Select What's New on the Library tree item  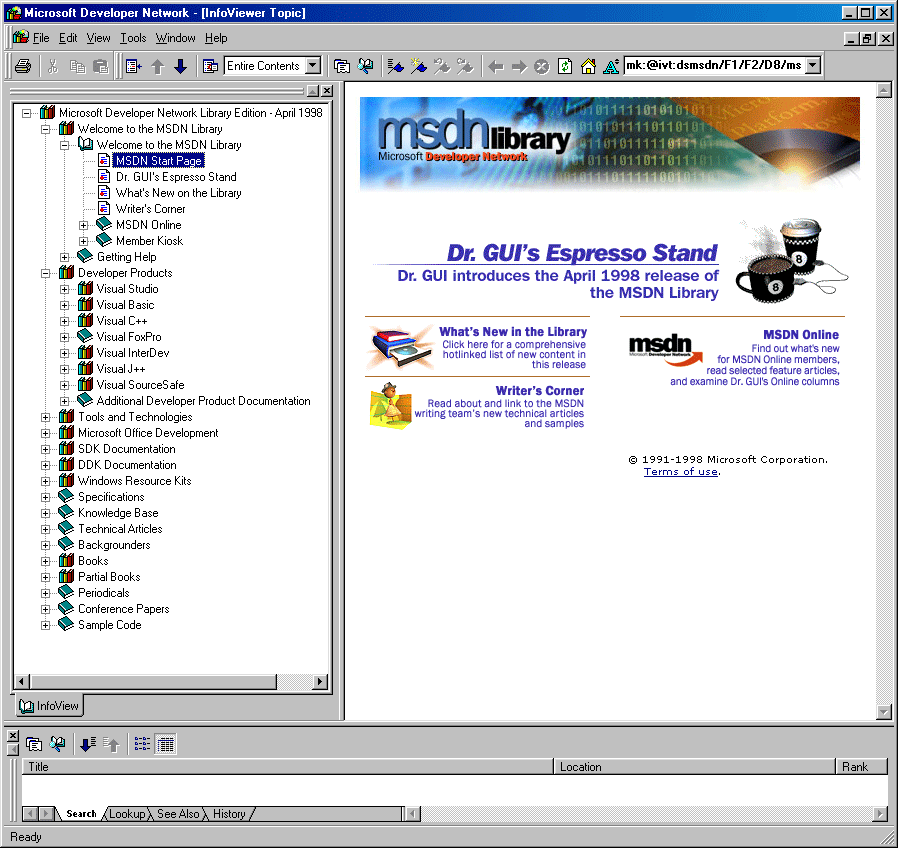coord(178,193)
